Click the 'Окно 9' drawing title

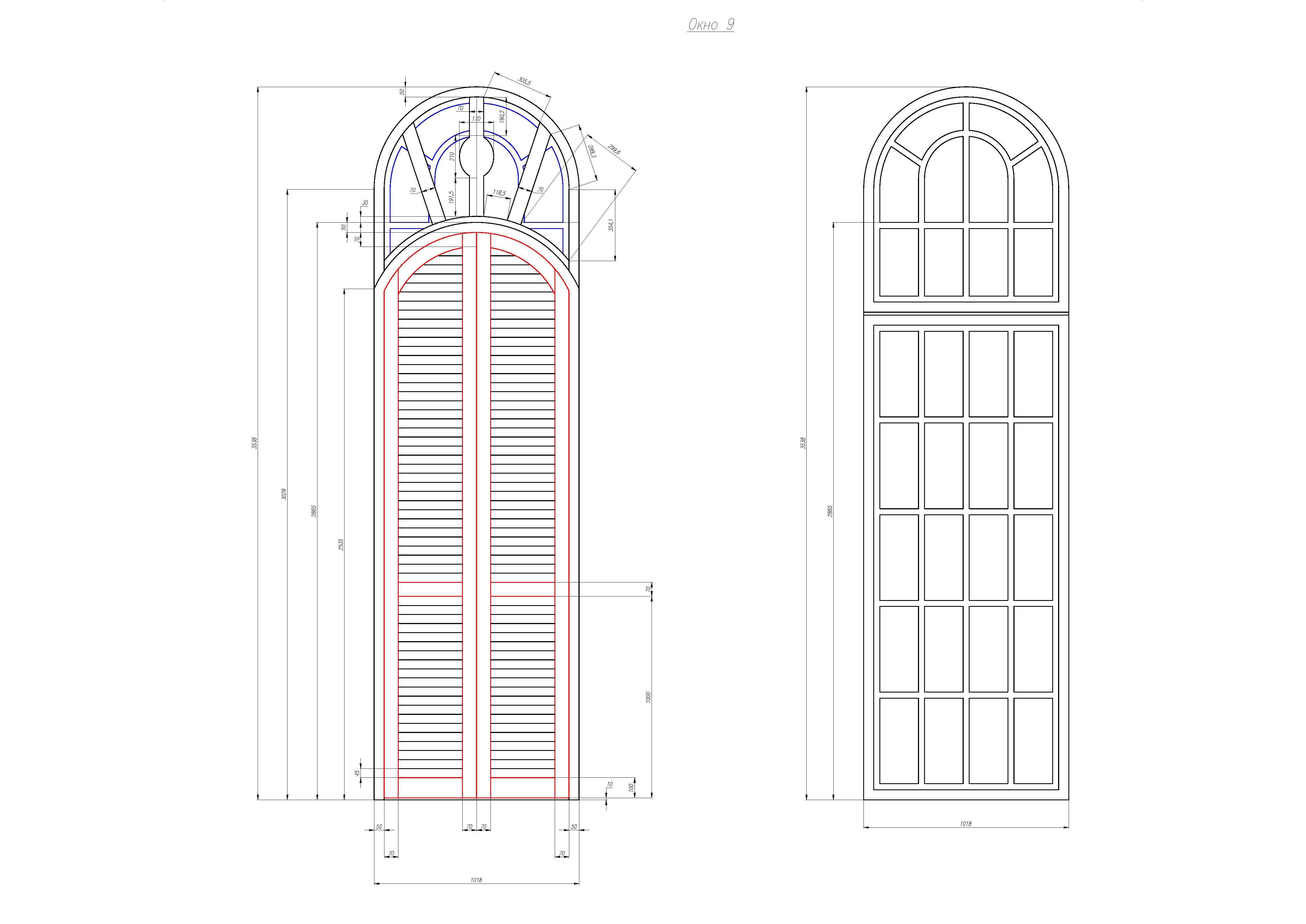711,25
